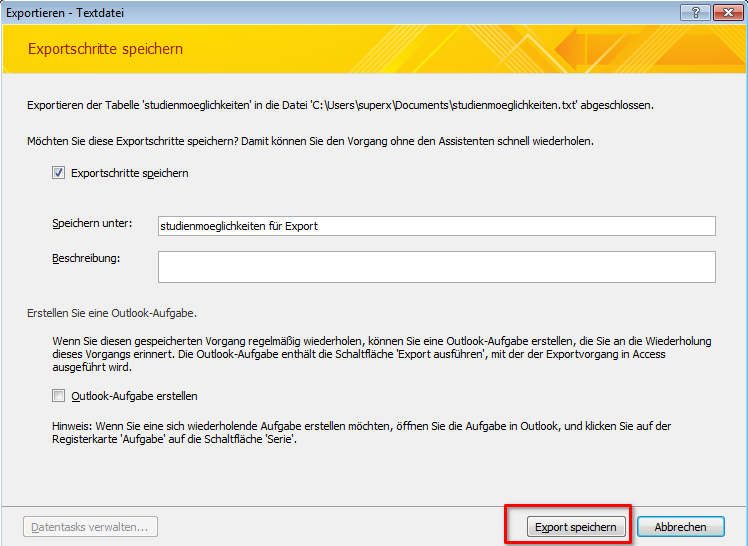Cancel with the Abbrechen button
748x546 pixels.
(x=680, y=527)
